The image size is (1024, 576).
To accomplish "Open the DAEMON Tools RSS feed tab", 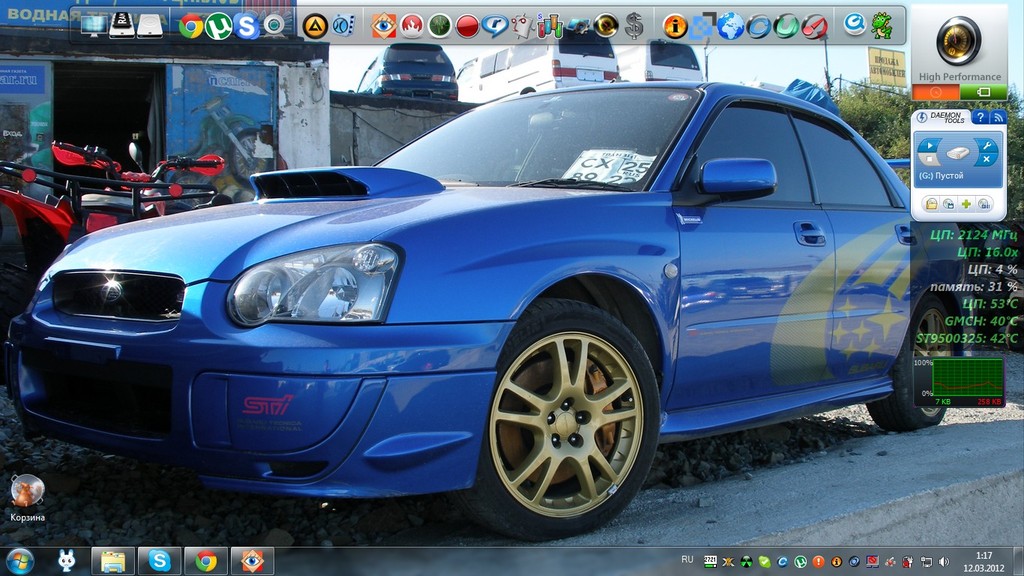I will pyautogui.click(x=997, y=117).
